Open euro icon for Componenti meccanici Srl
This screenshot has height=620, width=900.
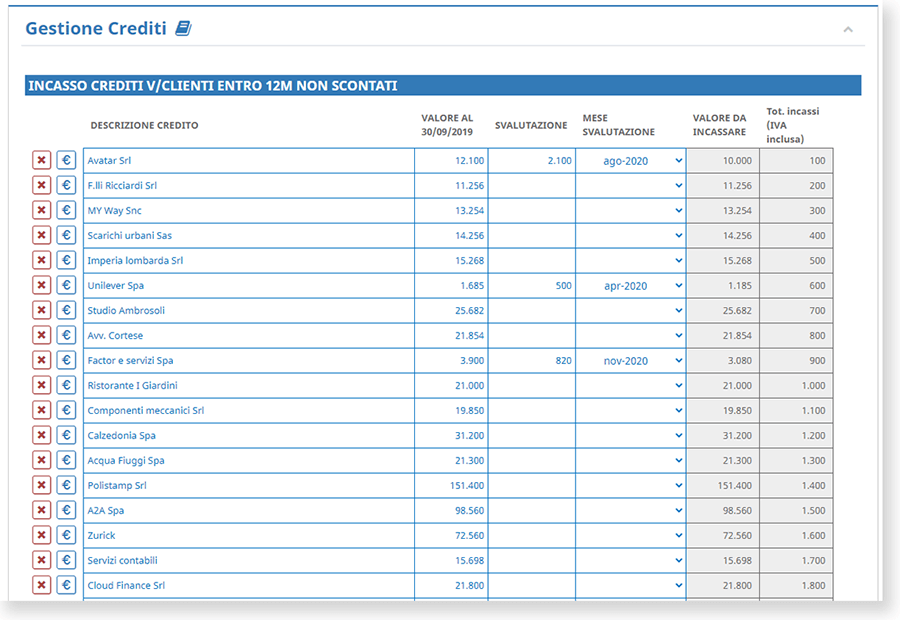(66, 410)
